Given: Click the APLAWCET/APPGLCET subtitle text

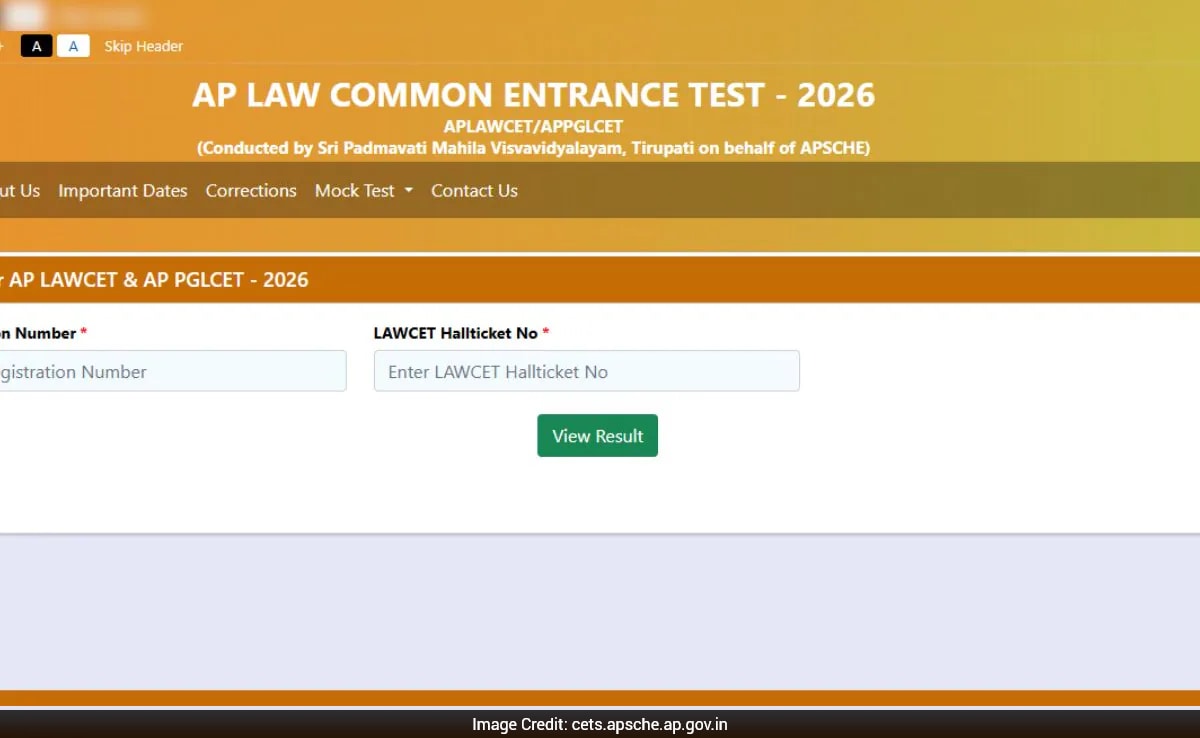Looking at the screenshot, I should click(534, 127).
